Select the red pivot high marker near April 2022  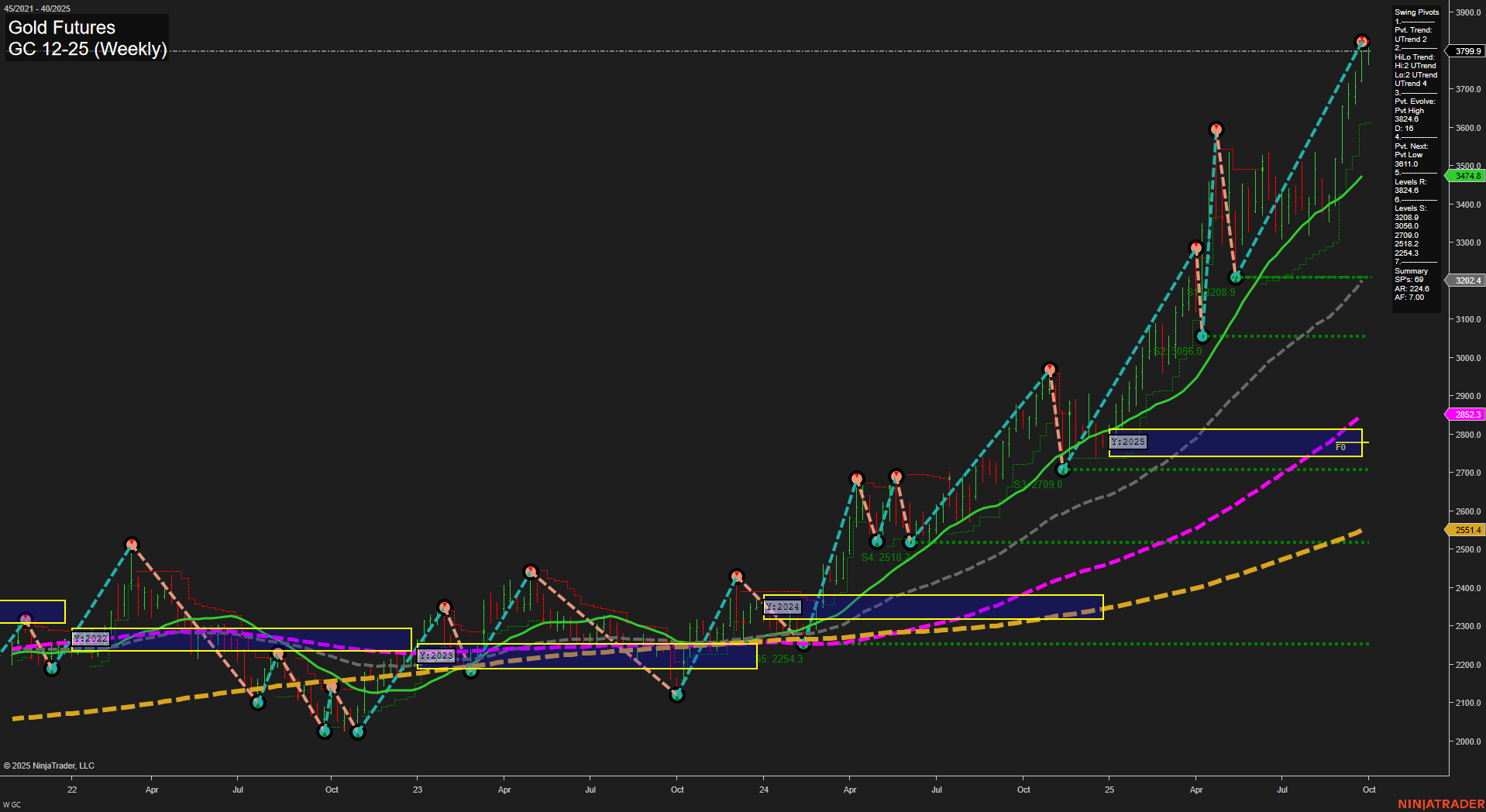[x=132, y=544]
